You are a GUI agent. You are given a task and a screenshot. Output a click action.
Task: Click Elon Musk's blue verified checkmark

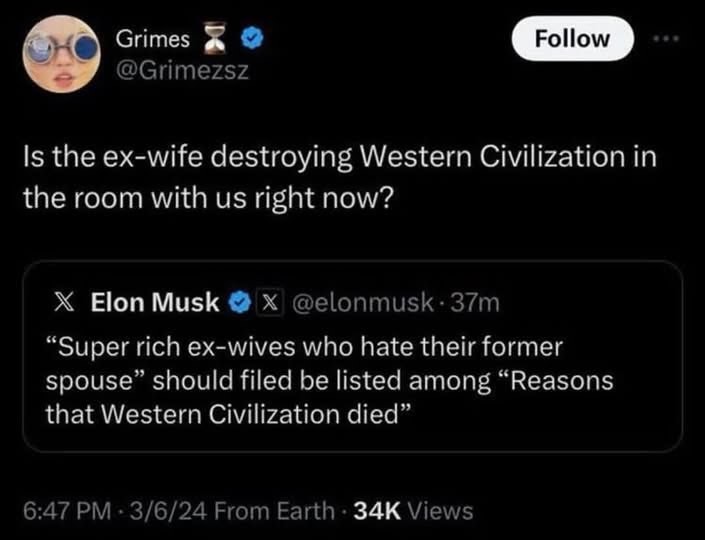tap(240, 302)
